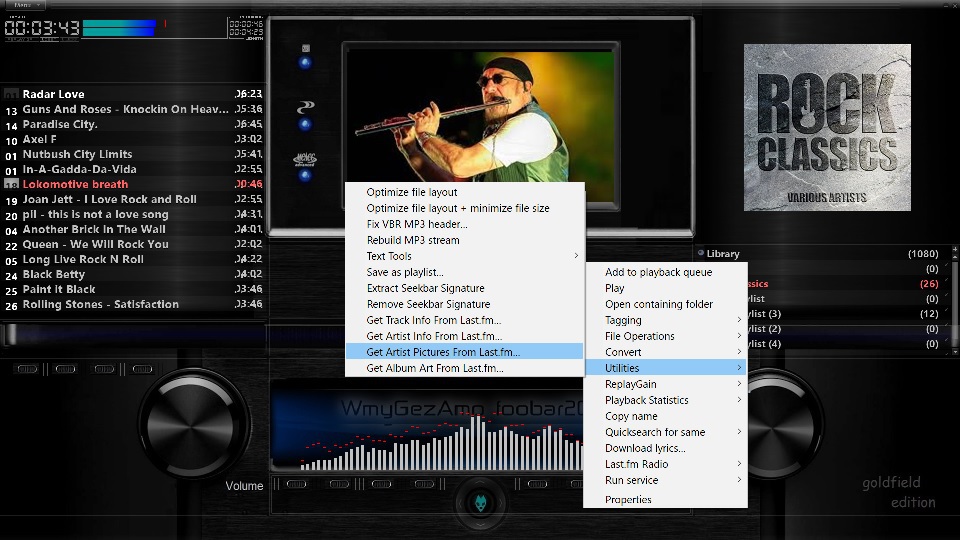Click the blue LED under the swirl logo
Viewport: 960px width, 540px height.
point(305,124)
